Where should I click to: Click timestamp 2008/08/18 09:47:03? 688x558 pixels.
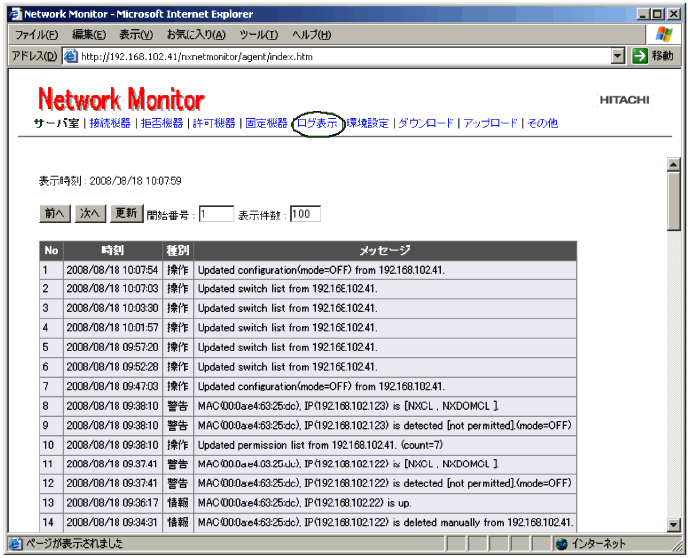pos(112,386)
